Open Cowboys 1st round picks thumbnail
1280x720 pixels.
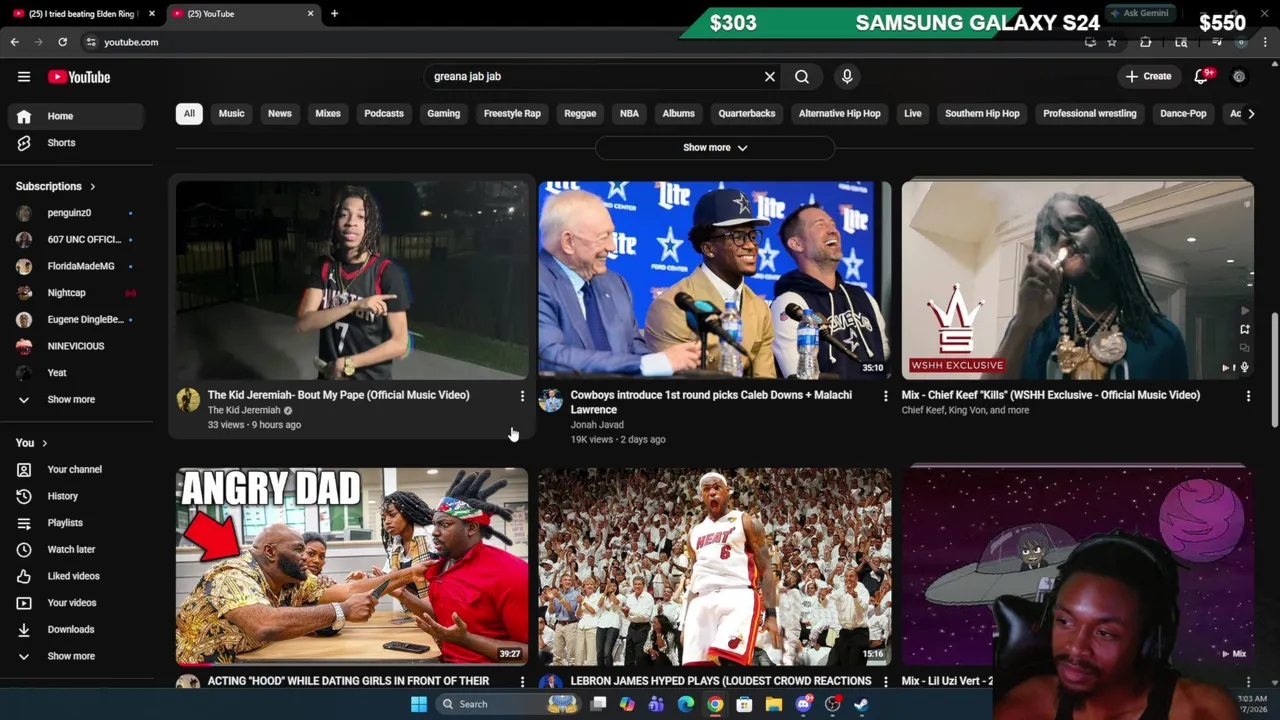715,280
